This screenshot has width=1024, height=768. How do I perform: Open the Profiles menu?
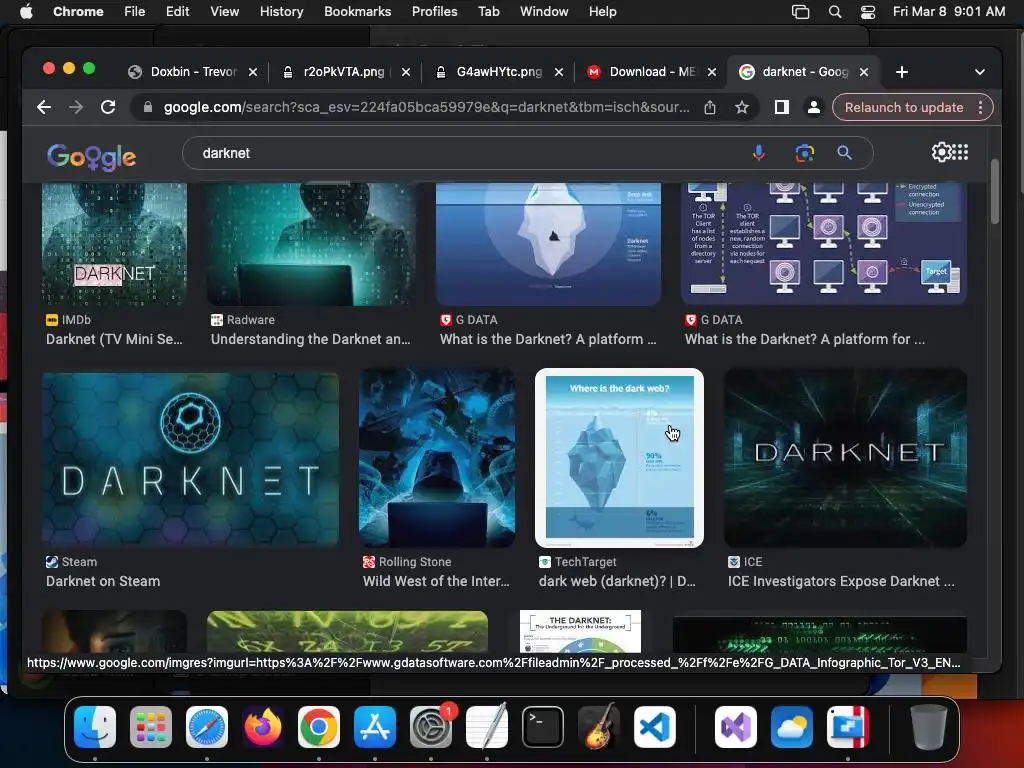coord(434,12)
